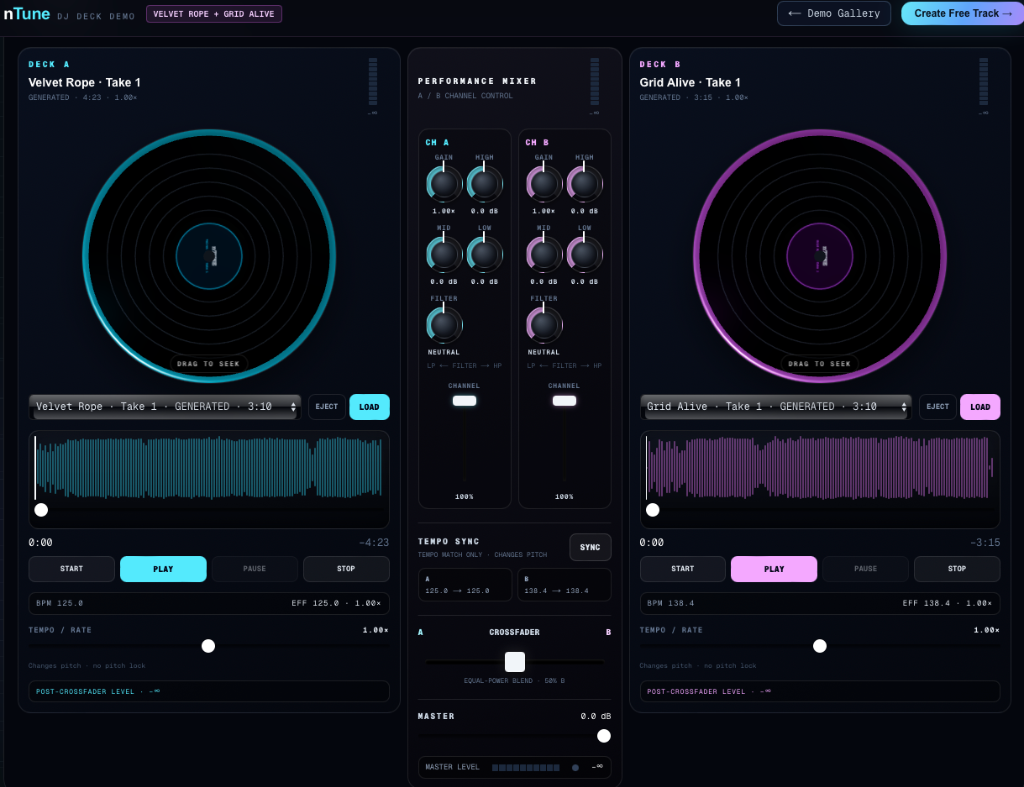
Task: Click Master 0.0 dB value
Action: pos(596,716)
